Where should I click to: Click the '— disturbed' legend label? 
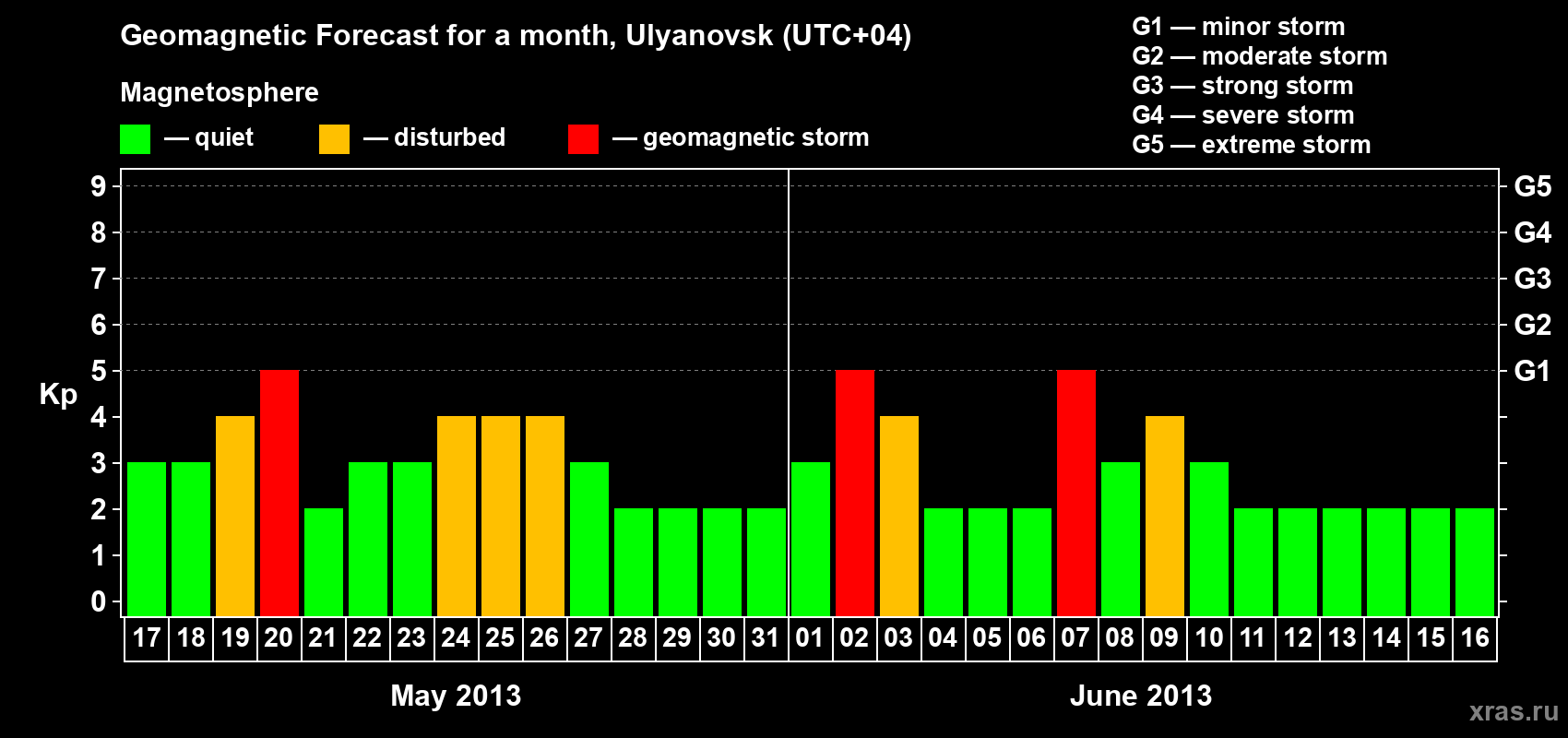click(434, 137)
